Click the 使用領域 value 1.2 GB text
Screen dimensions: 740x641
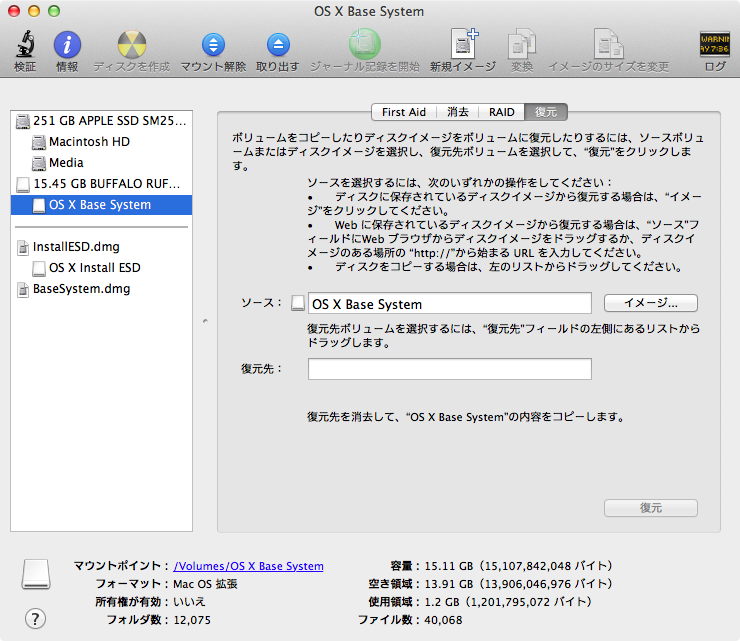[x=508, y=602]
